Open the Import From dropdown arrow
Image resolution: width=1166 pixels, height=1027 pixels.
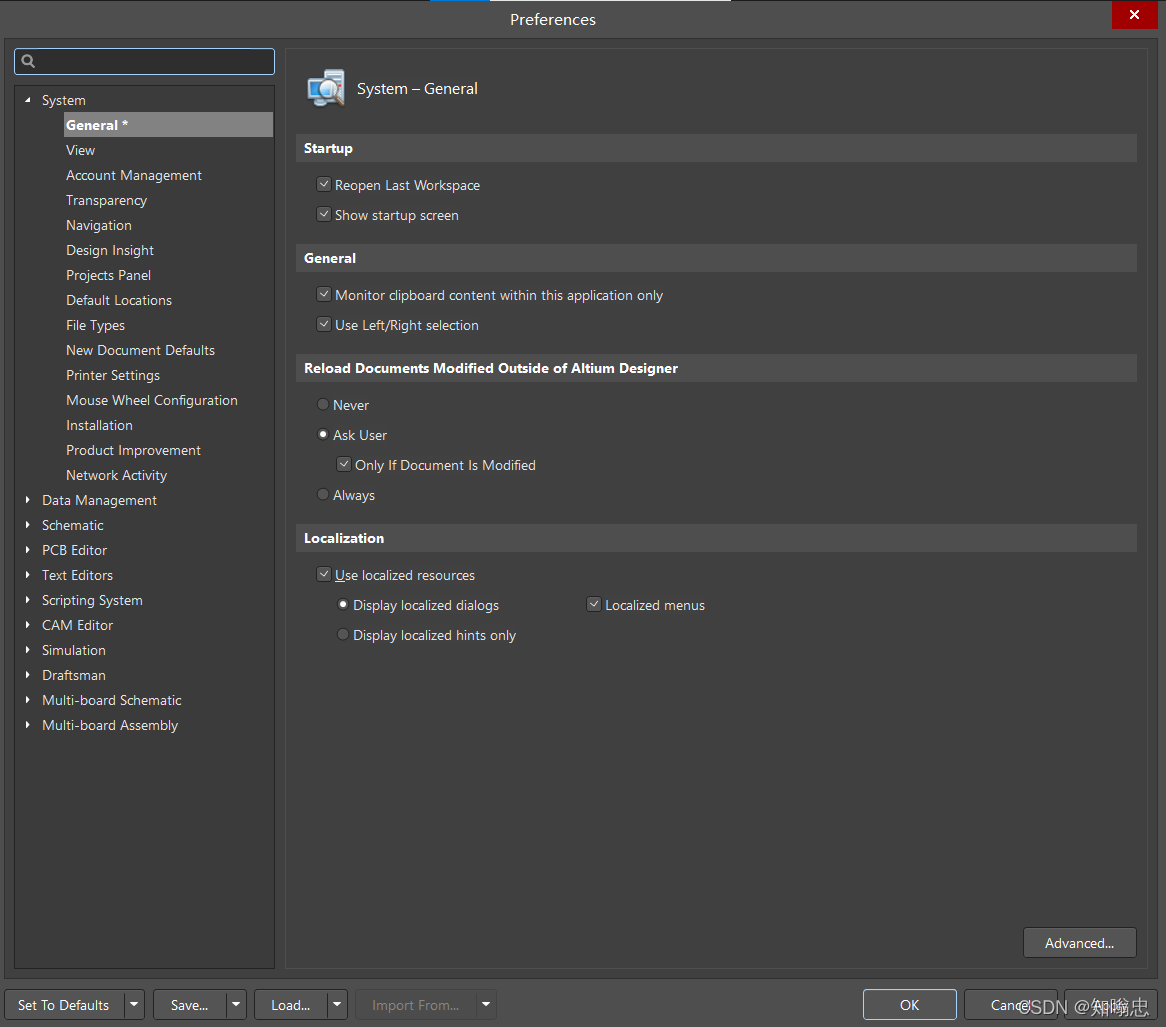tap(486, 1005)
